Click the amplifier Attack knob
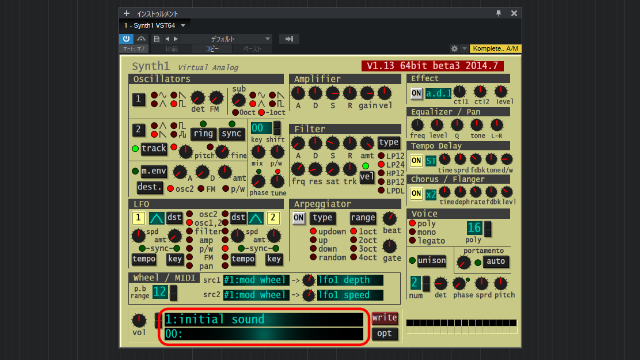Viewport: 640px width, 360px height. pyautogui.click(x=298, y=93)
